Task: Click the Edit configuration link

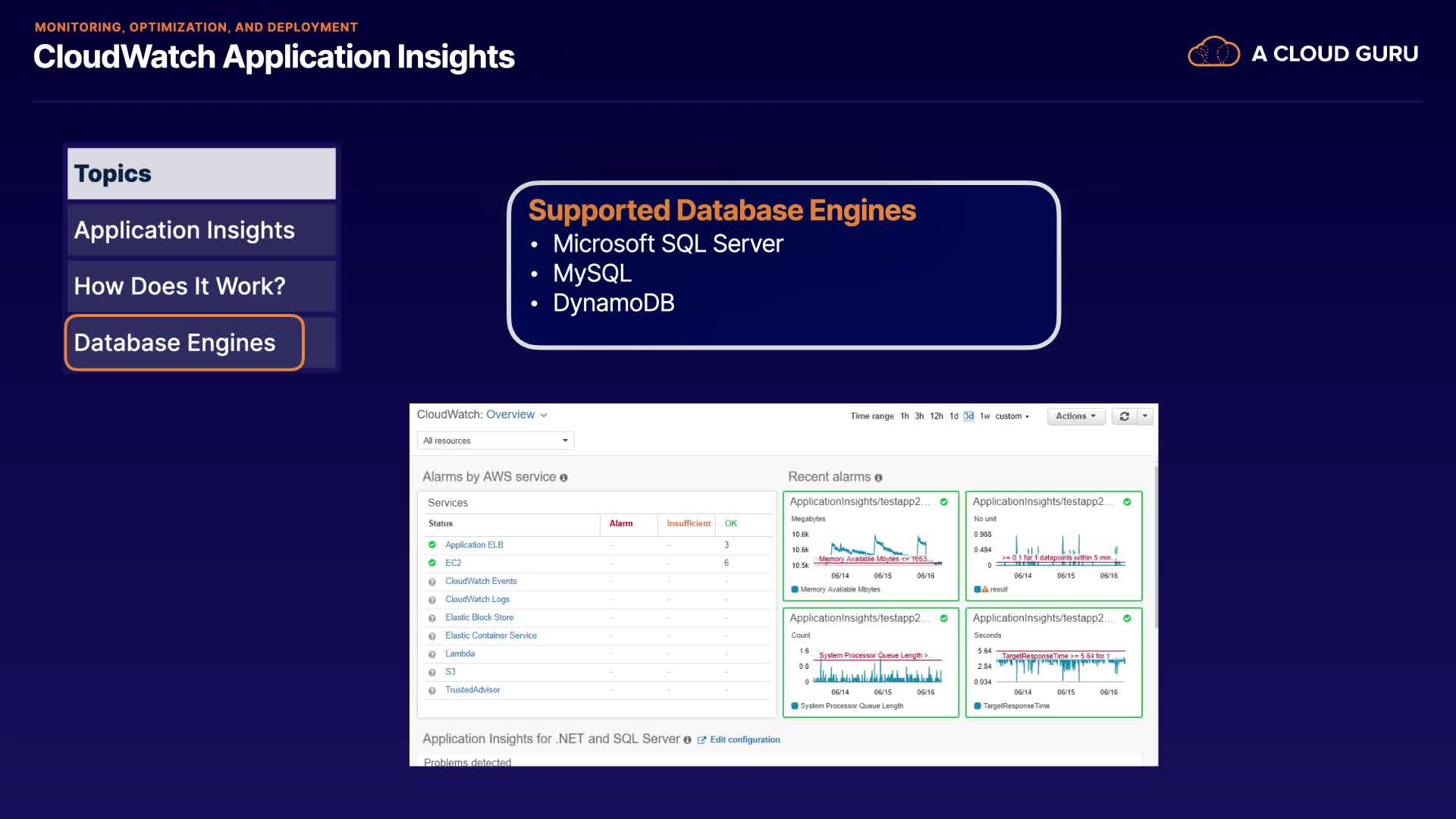Action: coord(744,740)
